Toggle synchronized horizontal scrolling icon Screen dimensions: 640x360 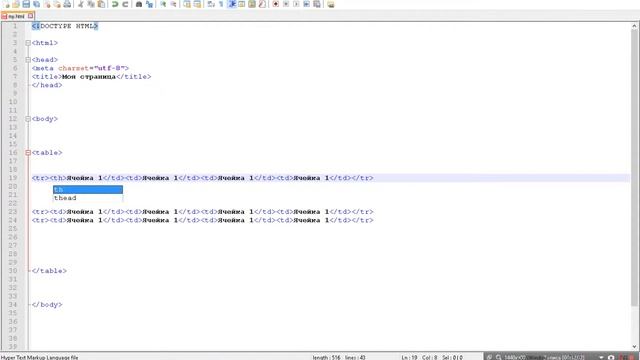tap(197, 4)
